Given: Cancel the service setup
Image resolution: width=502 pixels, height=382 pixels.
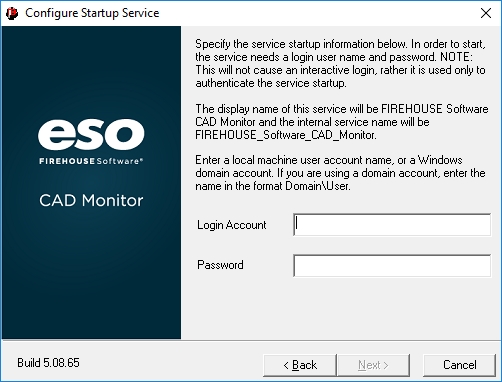Looking at the screenshot, I should pos(460,365).
